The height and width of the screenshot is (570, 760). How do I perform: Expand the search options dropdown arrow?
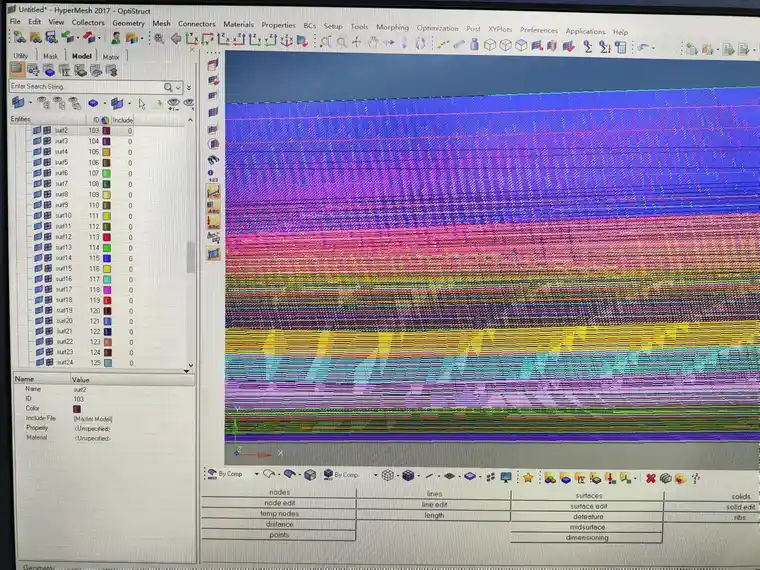point(178,88)
